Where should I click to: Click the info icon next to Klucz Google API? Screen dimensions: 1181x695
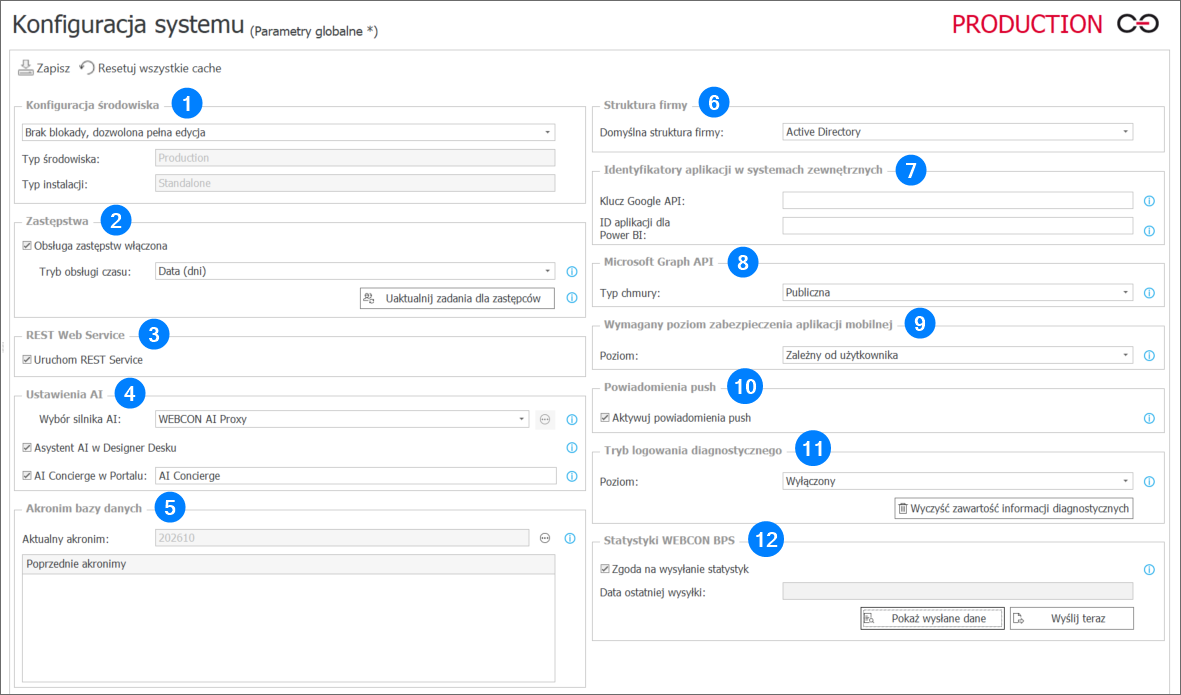1149,201
